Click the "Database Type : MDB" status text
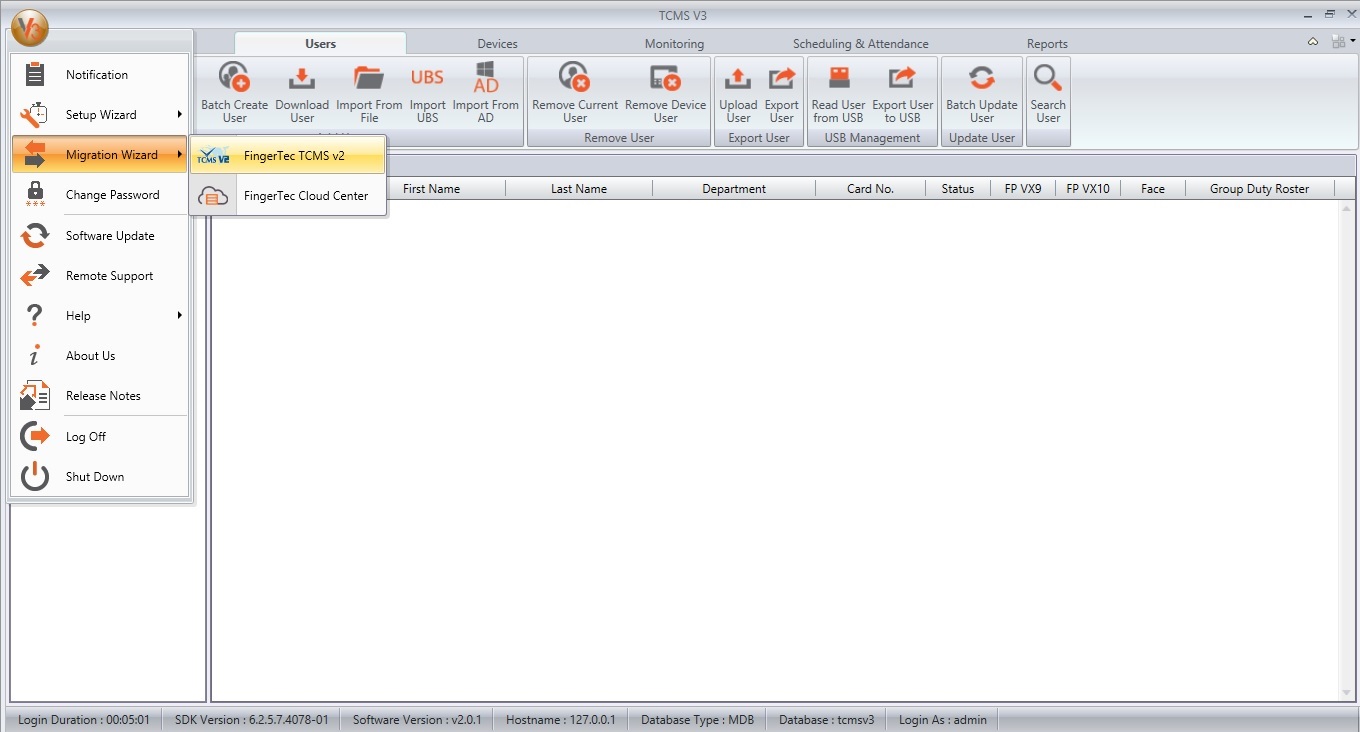 [698, 720]
